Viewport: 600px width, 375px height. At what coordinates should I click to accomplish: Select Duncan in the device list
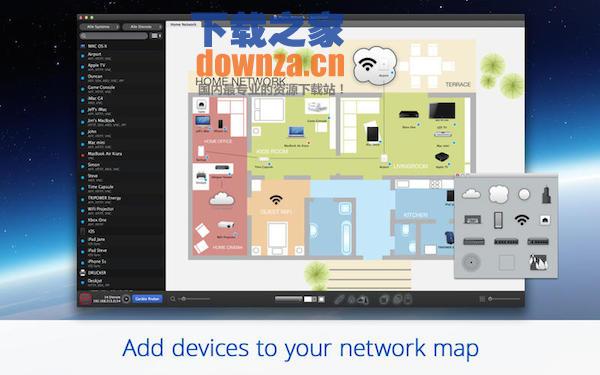[121, 78]
